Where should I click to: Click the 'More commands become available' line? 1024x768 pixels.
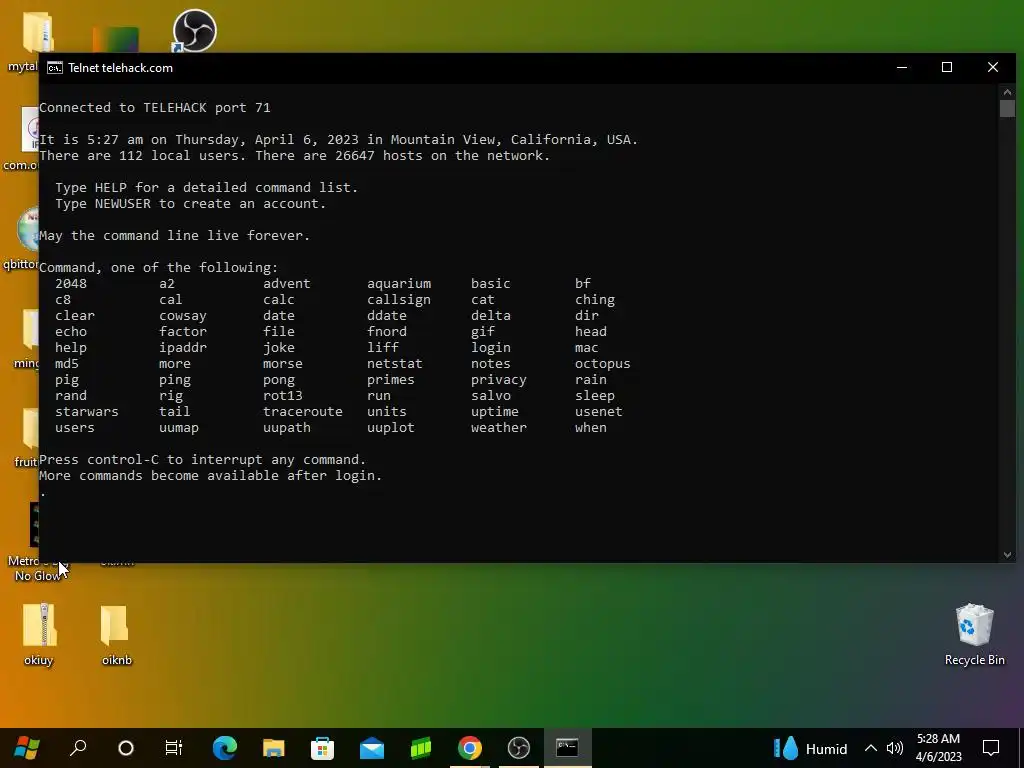[211, 476]
